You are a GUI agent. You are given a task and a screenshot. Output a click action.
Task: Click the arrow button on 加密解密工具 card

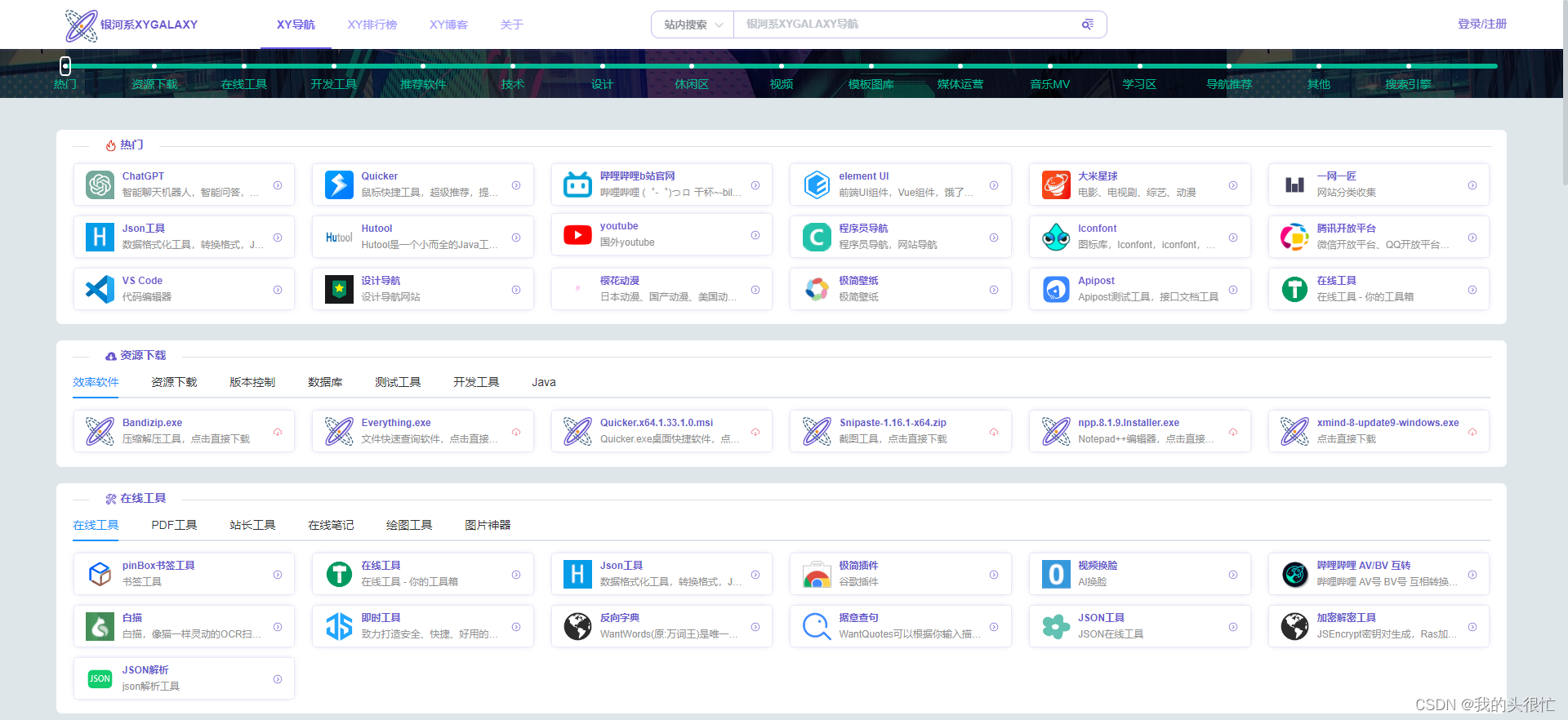click(x=1472, y=627)
